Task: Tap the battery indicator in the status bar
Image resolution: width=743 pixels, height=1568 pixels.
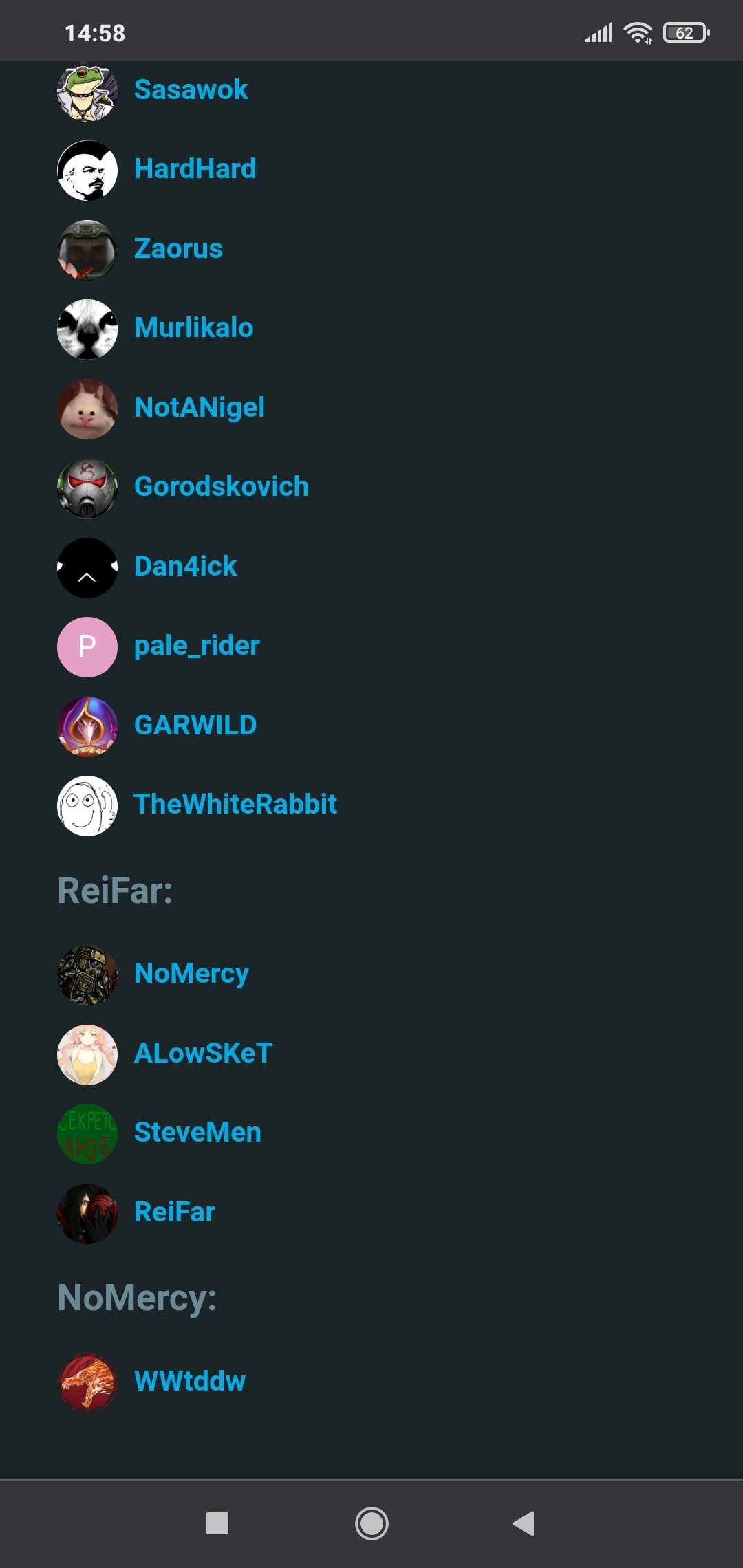Action: (686, 32)
